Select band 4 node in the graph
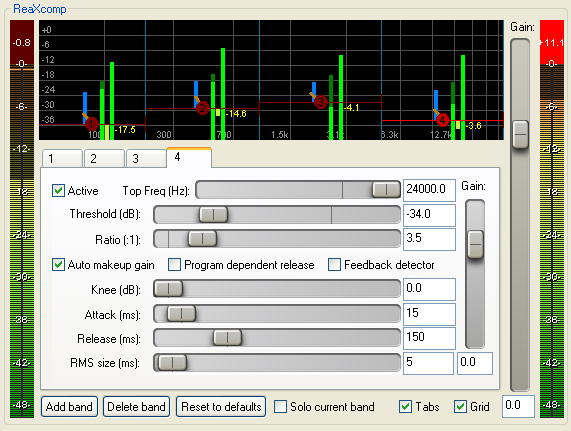 click(442, 120)
